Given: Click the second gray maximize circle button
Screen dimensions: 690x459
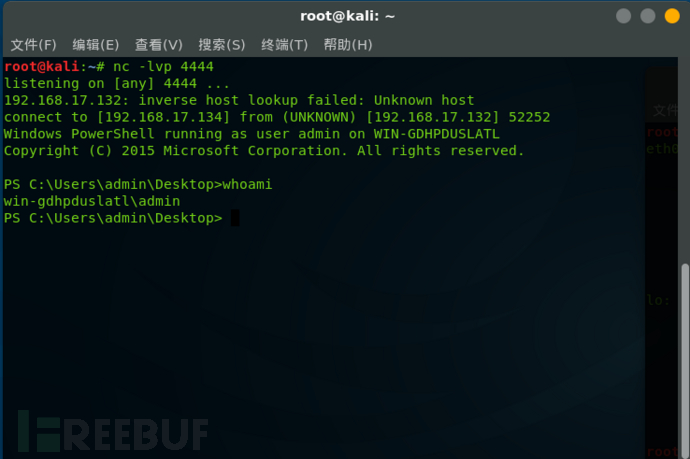Looking at the screenshot, I should tap(648, 16).
